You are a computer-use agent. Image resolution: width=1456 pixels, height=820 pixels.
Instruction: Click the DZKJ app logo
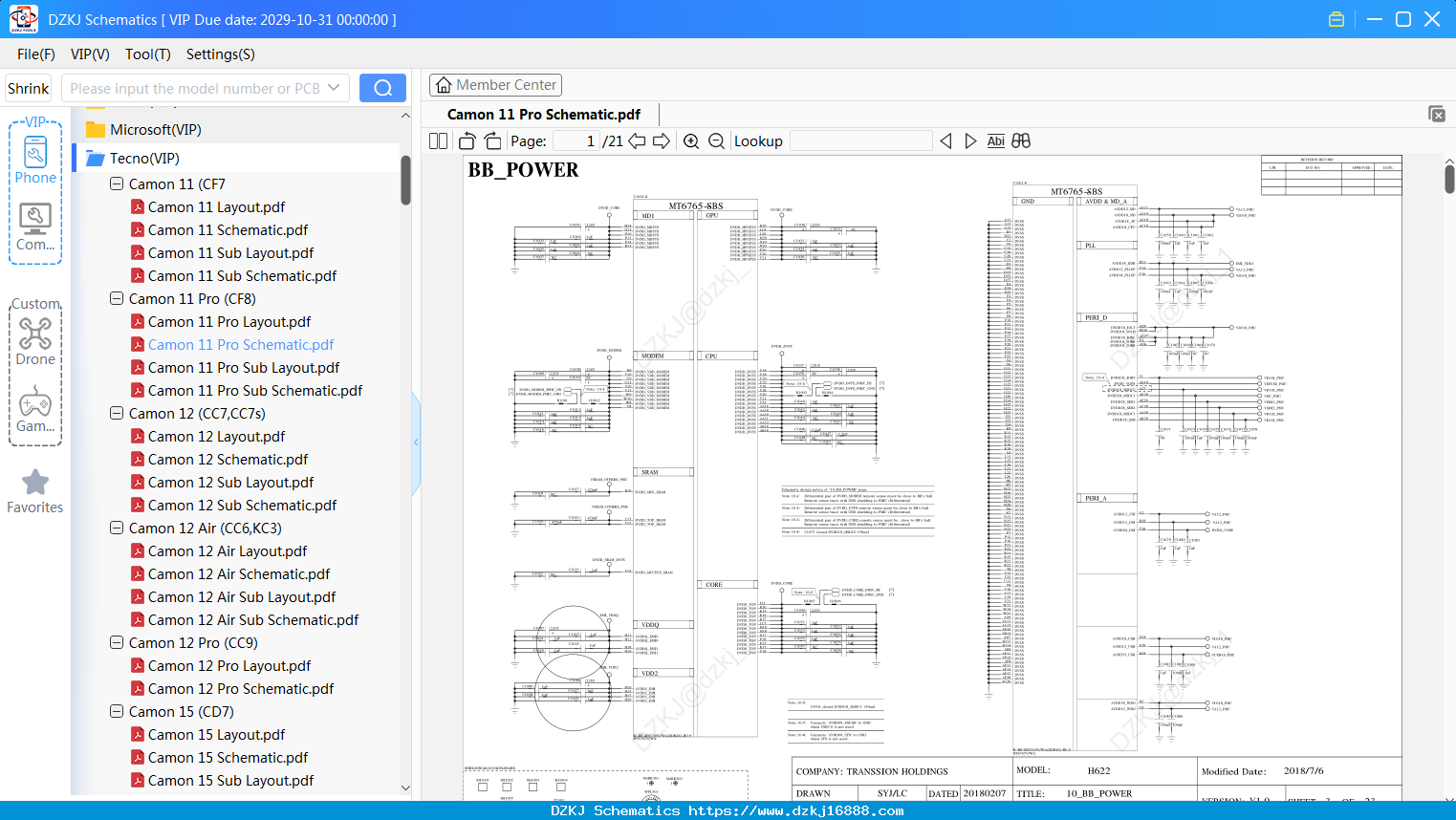click(24, 19)
